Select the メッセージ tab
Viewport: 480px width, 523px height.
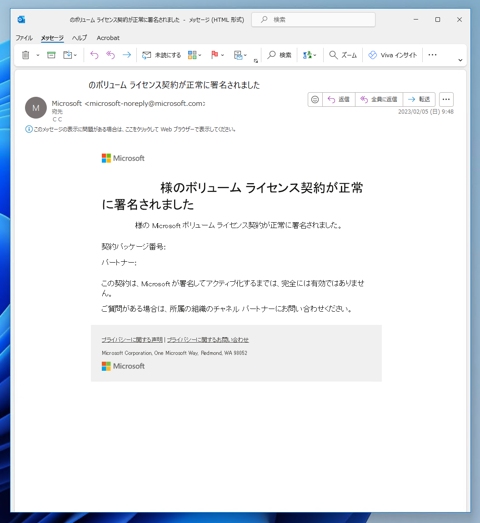pos(52,38)
